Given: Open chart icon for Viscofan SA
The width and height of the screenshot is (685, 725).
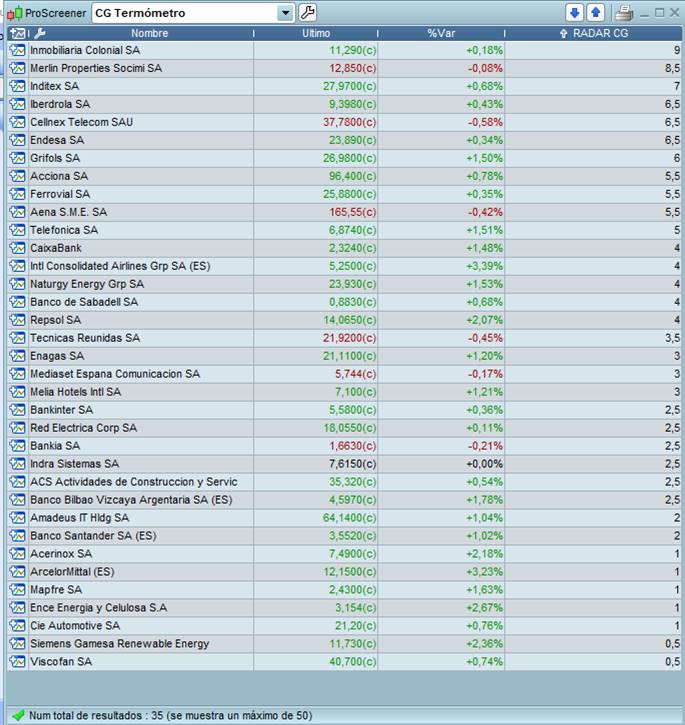Looking at the screenshot, I should pyautogui.click(x=18, y=662).
